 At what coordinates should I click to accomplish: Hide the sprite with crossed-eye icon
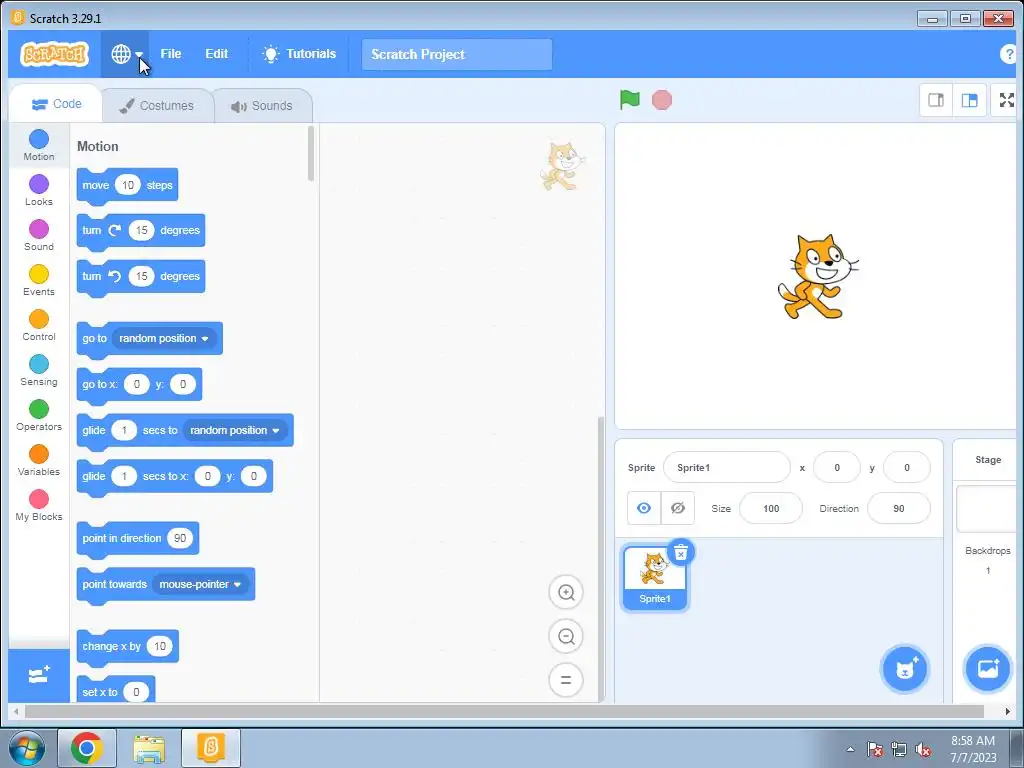point(678,508)
